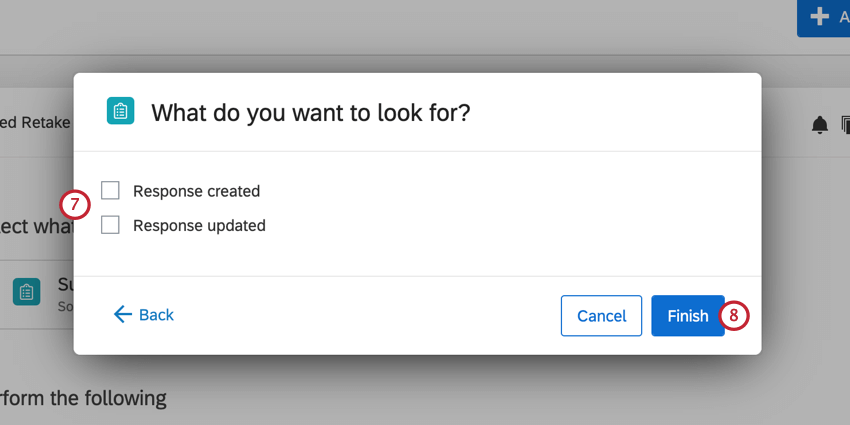Tick the Response updated checkbox
The height and width of the screenshot is (425, 850).
point(110,225)
